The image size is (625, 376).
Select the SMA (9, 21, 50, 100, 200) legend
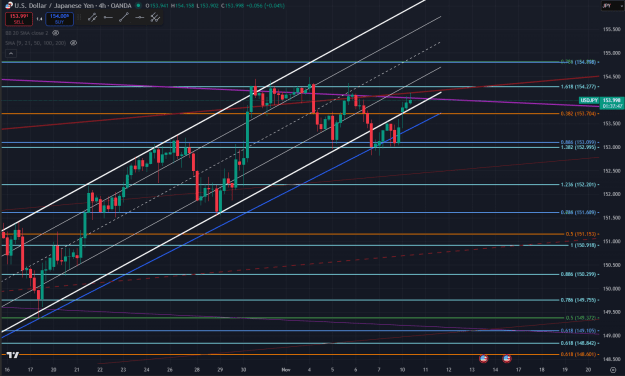[x=35, y=43]
